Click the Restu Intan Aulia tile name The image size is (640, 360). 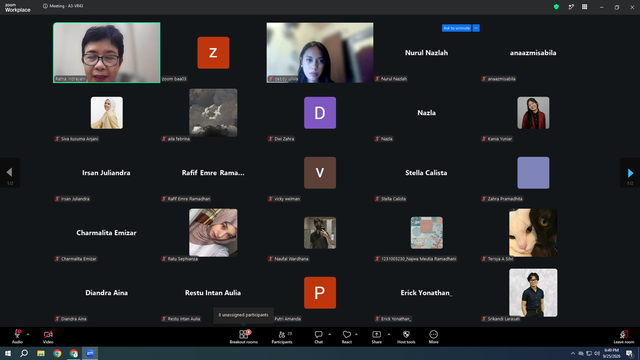[x=213, y=293]
